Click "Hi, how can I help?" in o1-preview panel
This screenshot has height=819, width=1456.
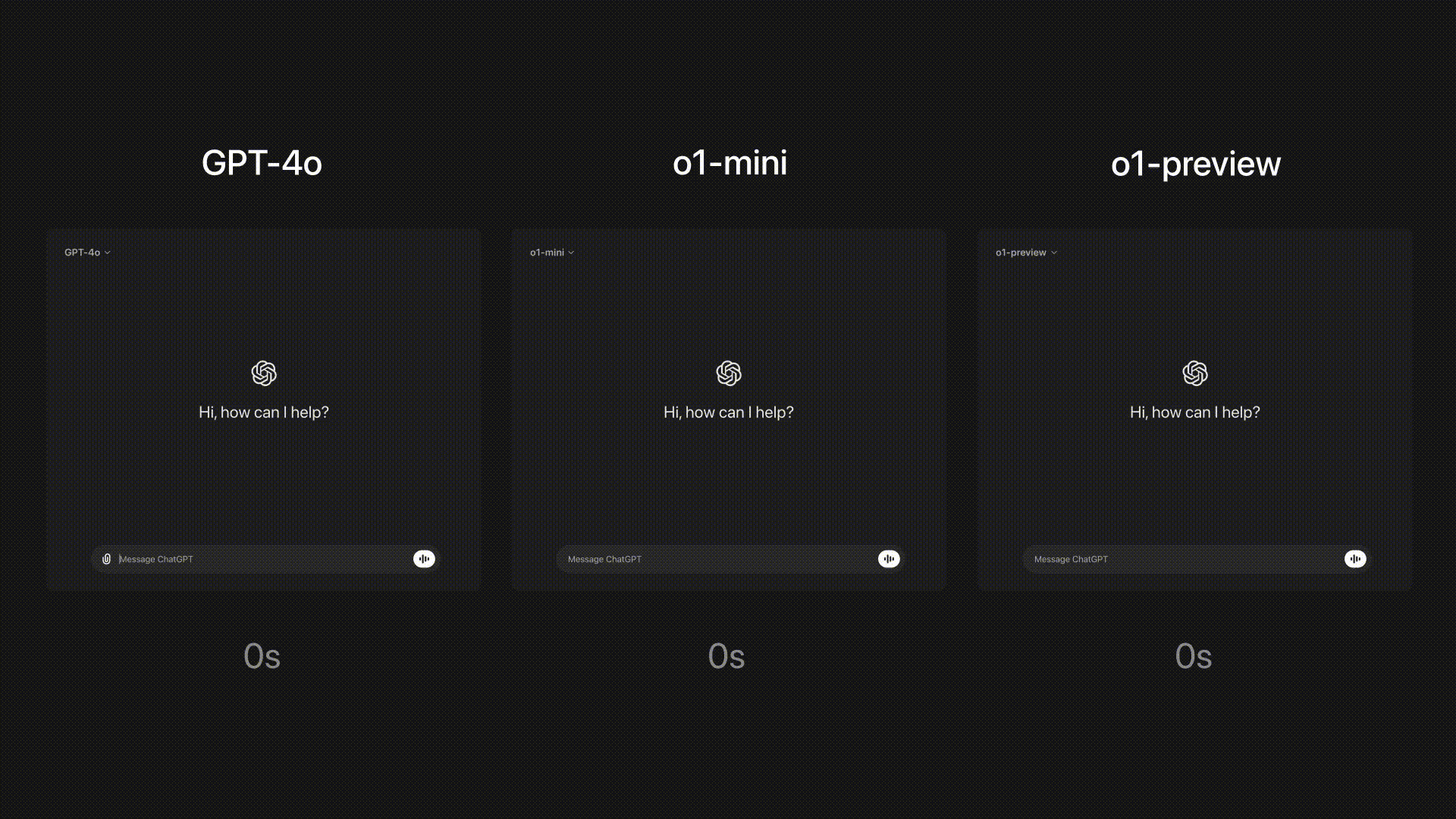point(1195,413)
